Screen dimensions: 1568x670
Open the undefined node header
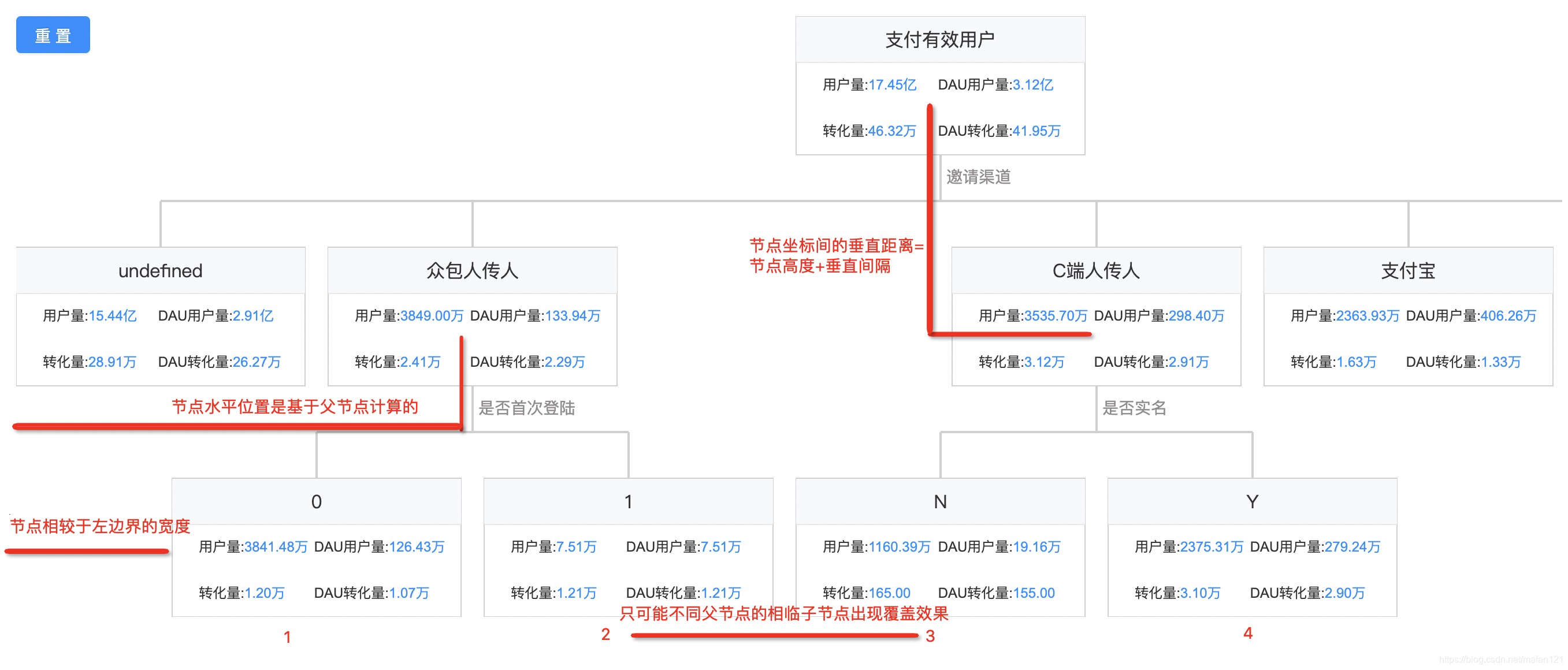pyautogui.click(x=161, y=270)
